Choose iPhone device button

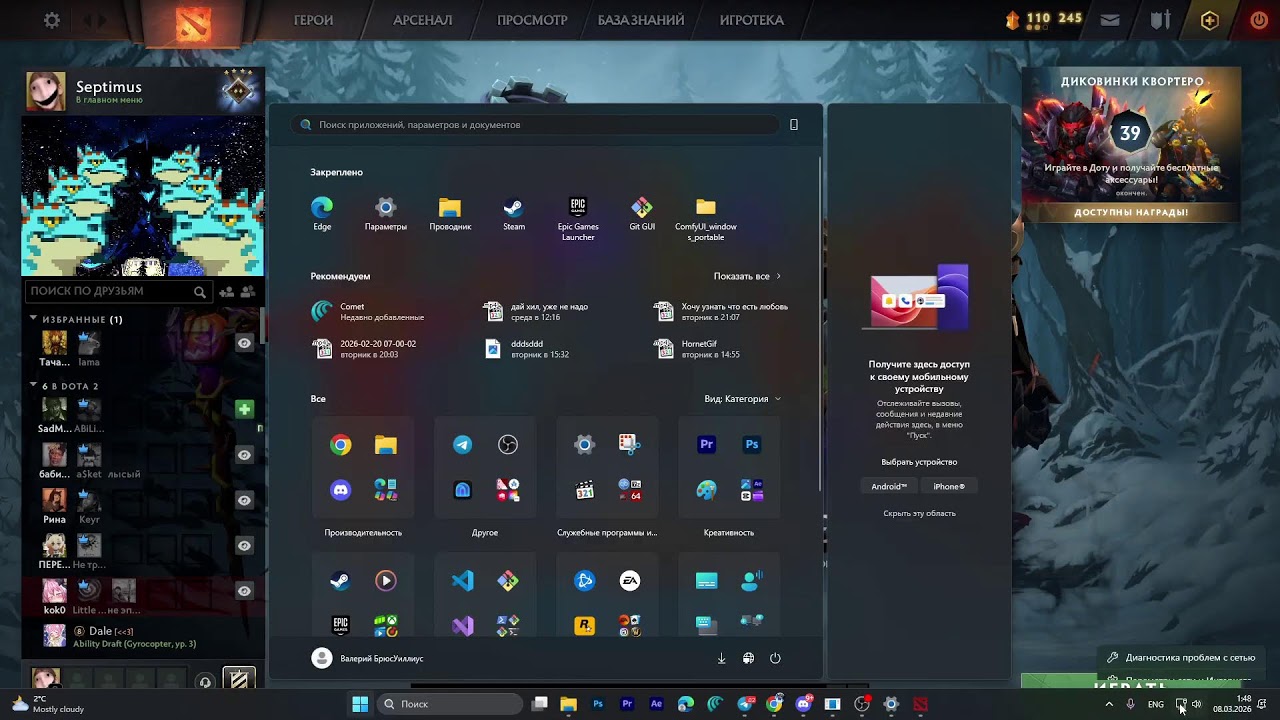click(949, 487)
